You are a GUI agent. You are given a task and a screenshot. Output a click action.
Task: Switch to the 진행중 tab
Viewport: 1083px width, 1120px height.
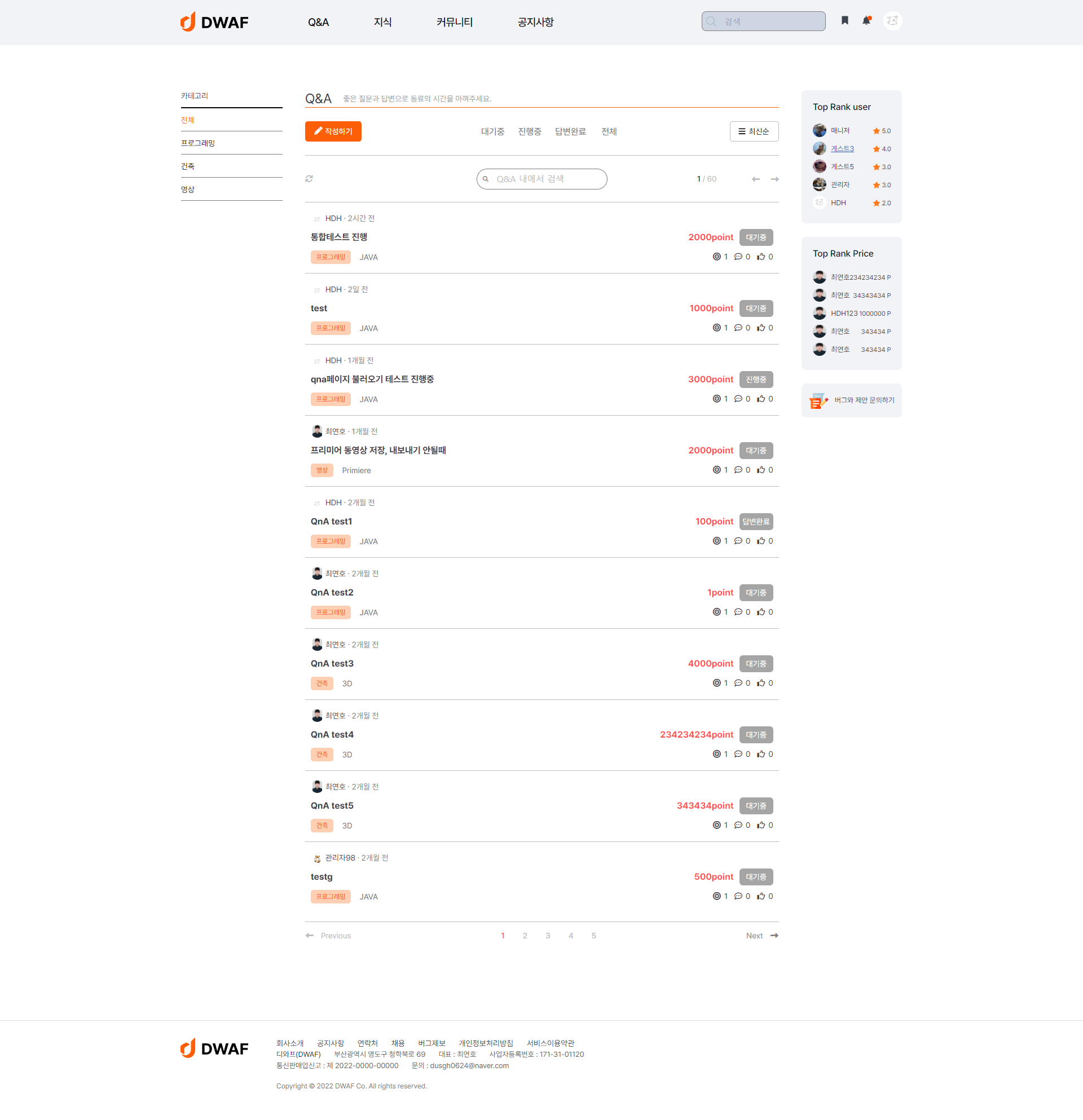coord(529,131)
